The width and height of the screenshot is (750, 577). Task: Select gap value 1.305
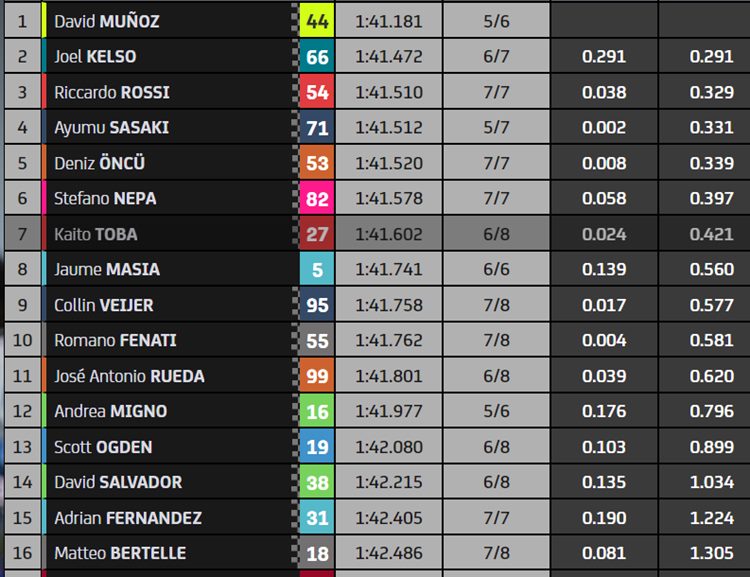711,553
